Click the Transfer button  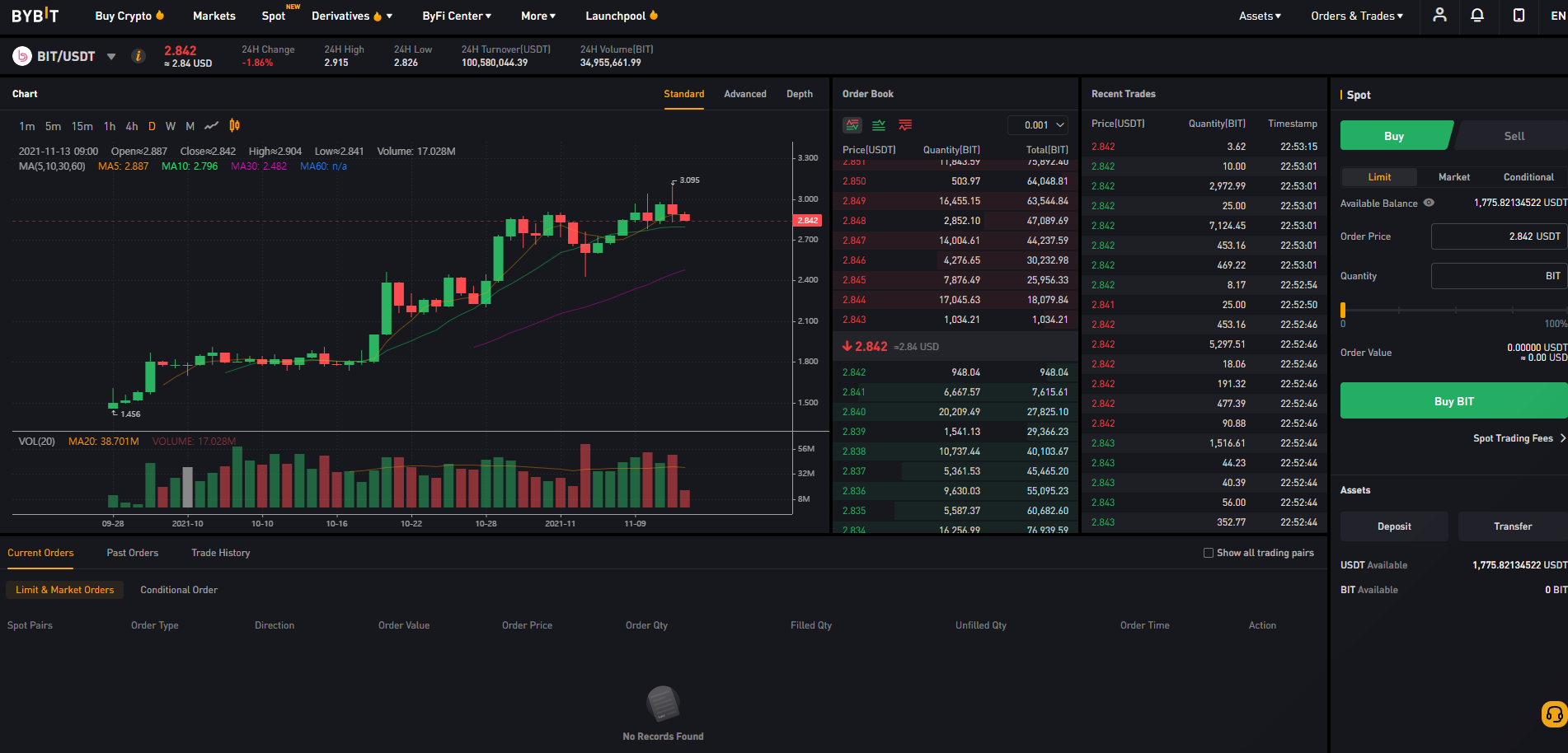point(1513,526)
